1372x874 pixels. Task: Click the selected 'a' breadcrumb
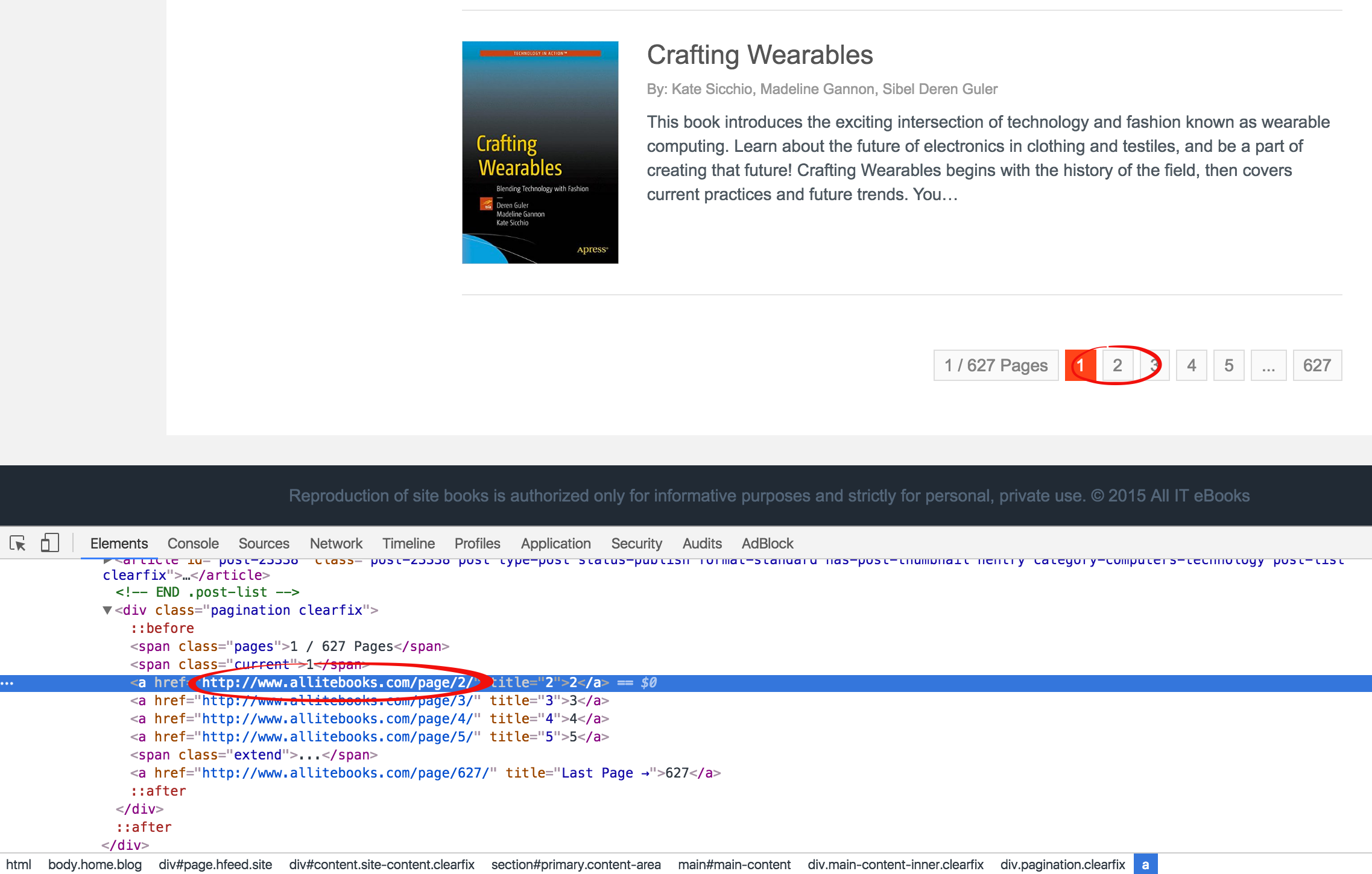tap(1145, 864)
